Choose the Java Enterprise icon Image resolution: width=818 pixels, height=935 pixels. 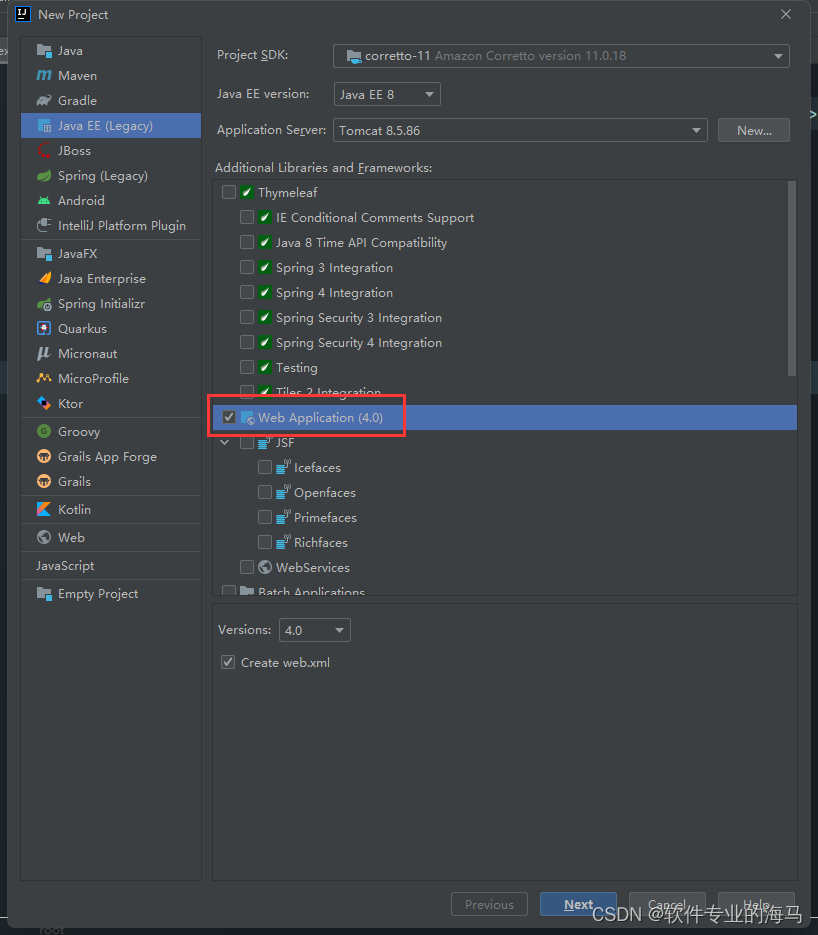point(44,278)
